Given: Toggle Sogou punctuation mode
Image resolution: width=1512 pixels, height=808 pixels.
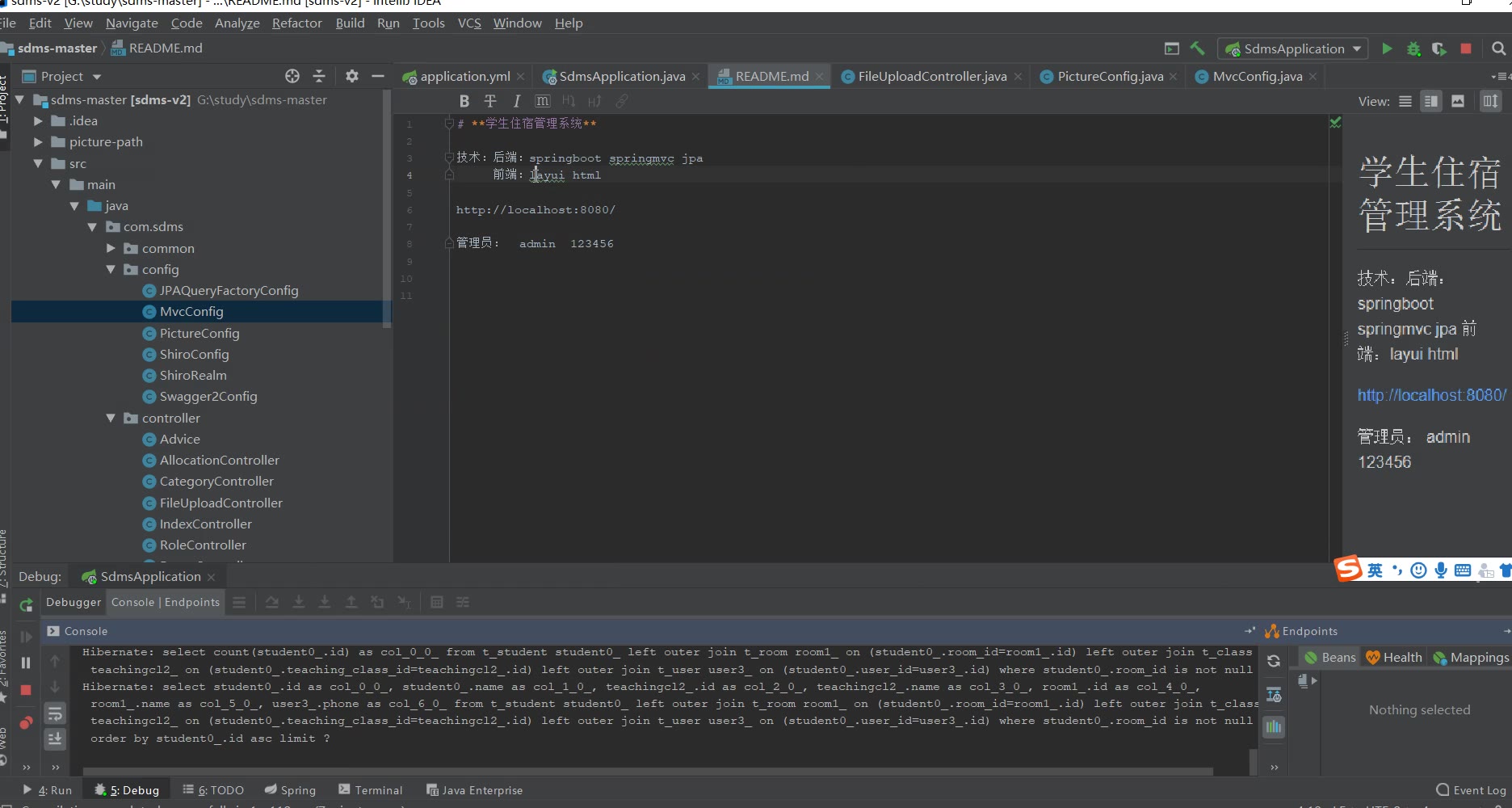Looking at the screenshot, I should point(1397,570).
